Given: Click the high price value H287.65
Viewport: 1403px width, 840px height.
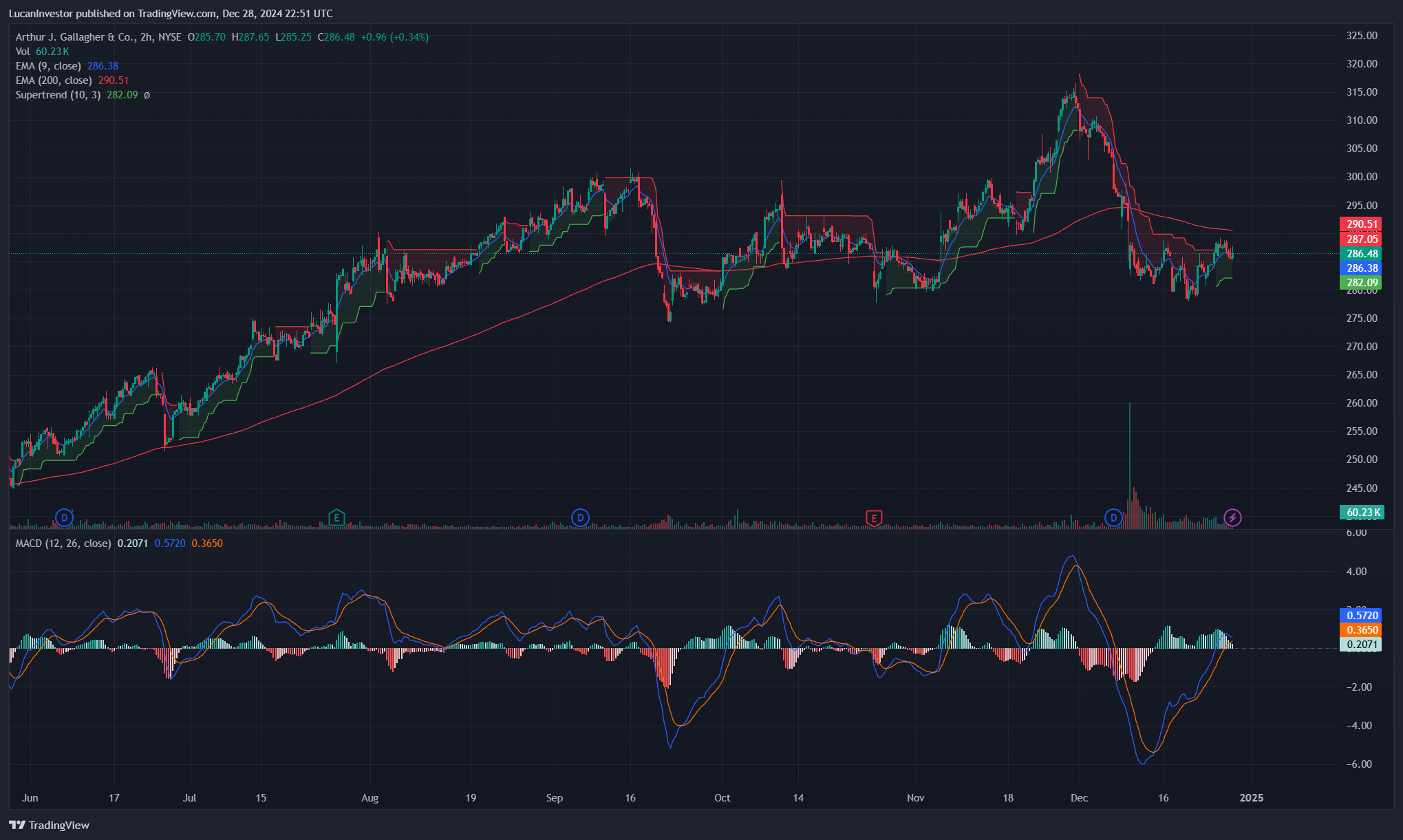Looking at the screenshot, I should pyautogui.click(x=250, y=37).
